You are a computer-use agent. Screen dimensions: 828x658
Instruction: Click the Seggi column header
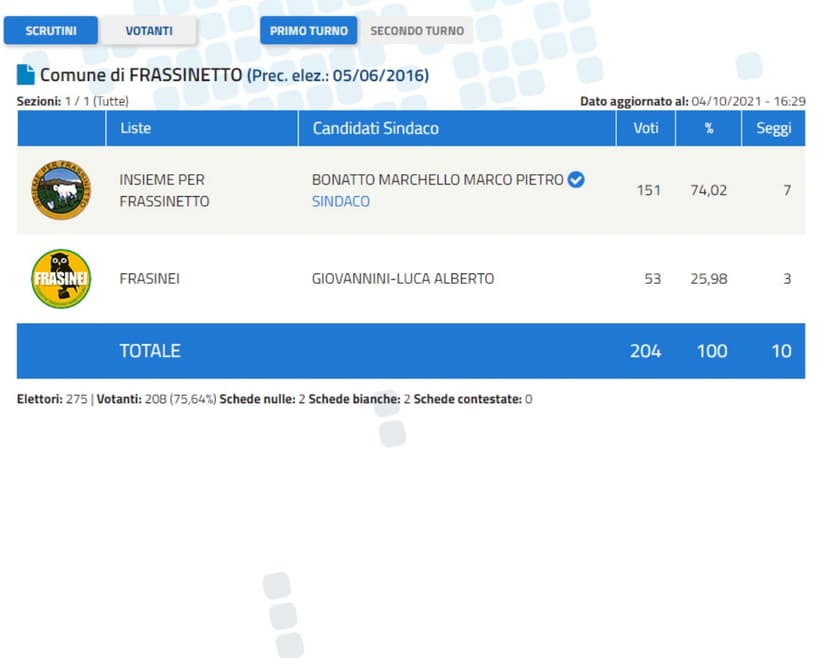point(773,128)
